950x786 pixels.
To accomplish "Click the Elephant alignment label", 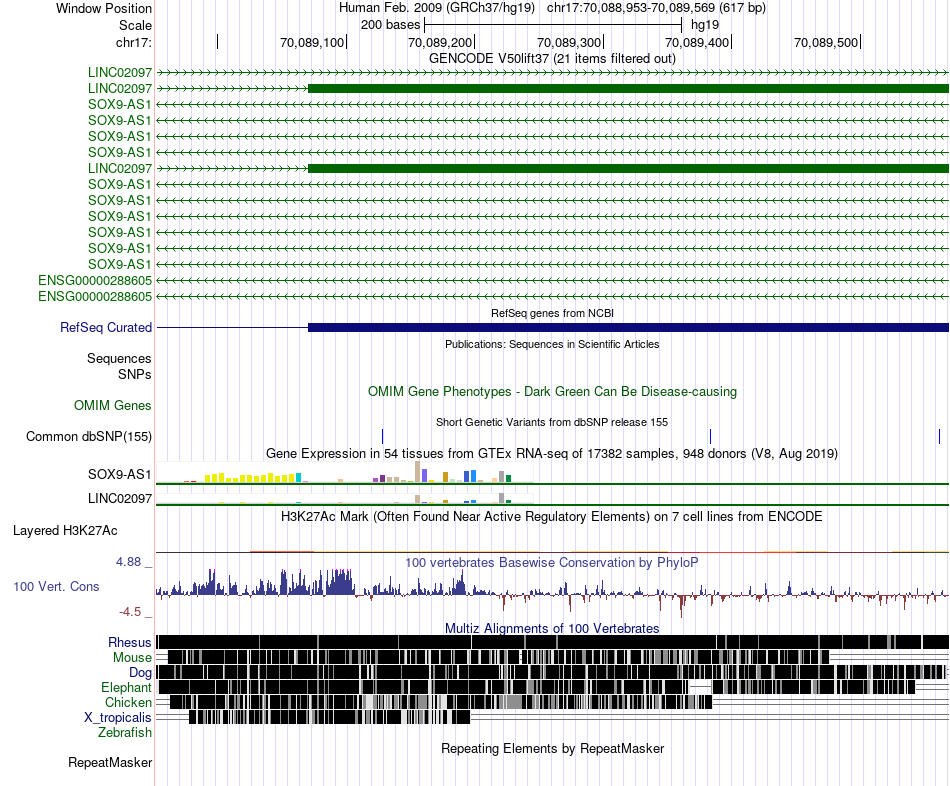I will point(127,687).
